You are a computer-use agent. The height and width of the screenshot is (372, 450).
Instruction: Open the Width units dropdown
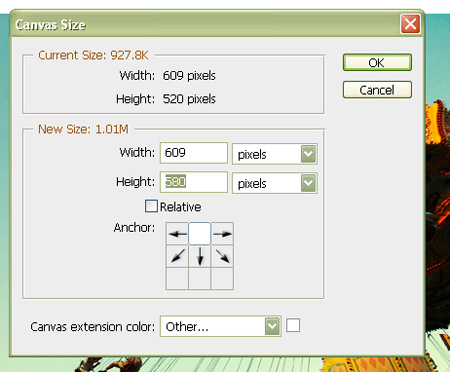[x=275, y=154]
